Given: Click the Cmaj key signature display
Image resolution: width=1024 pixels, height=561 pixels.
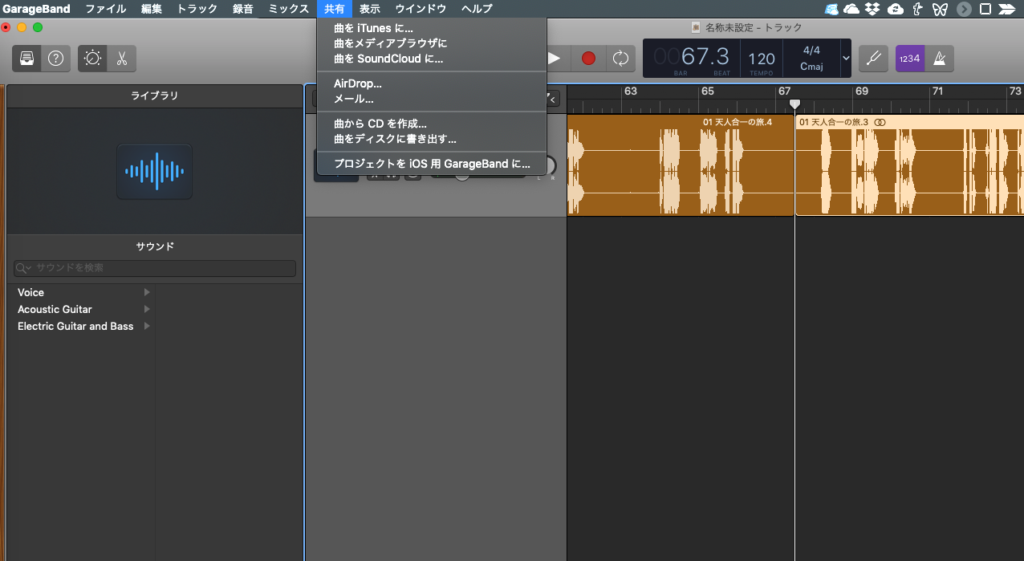Looking at the screenshot, I should (812, 67).
